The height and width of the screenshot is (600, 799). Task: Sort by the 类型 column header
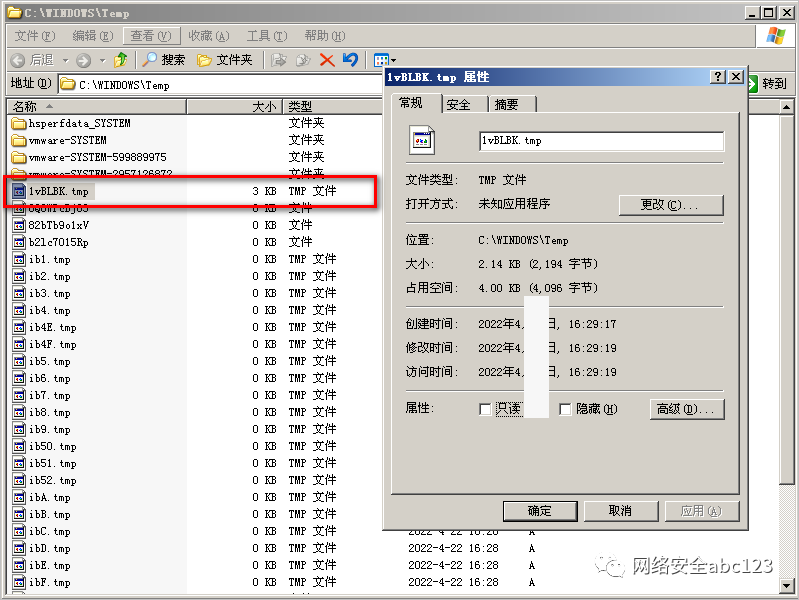tap(332, 107)
